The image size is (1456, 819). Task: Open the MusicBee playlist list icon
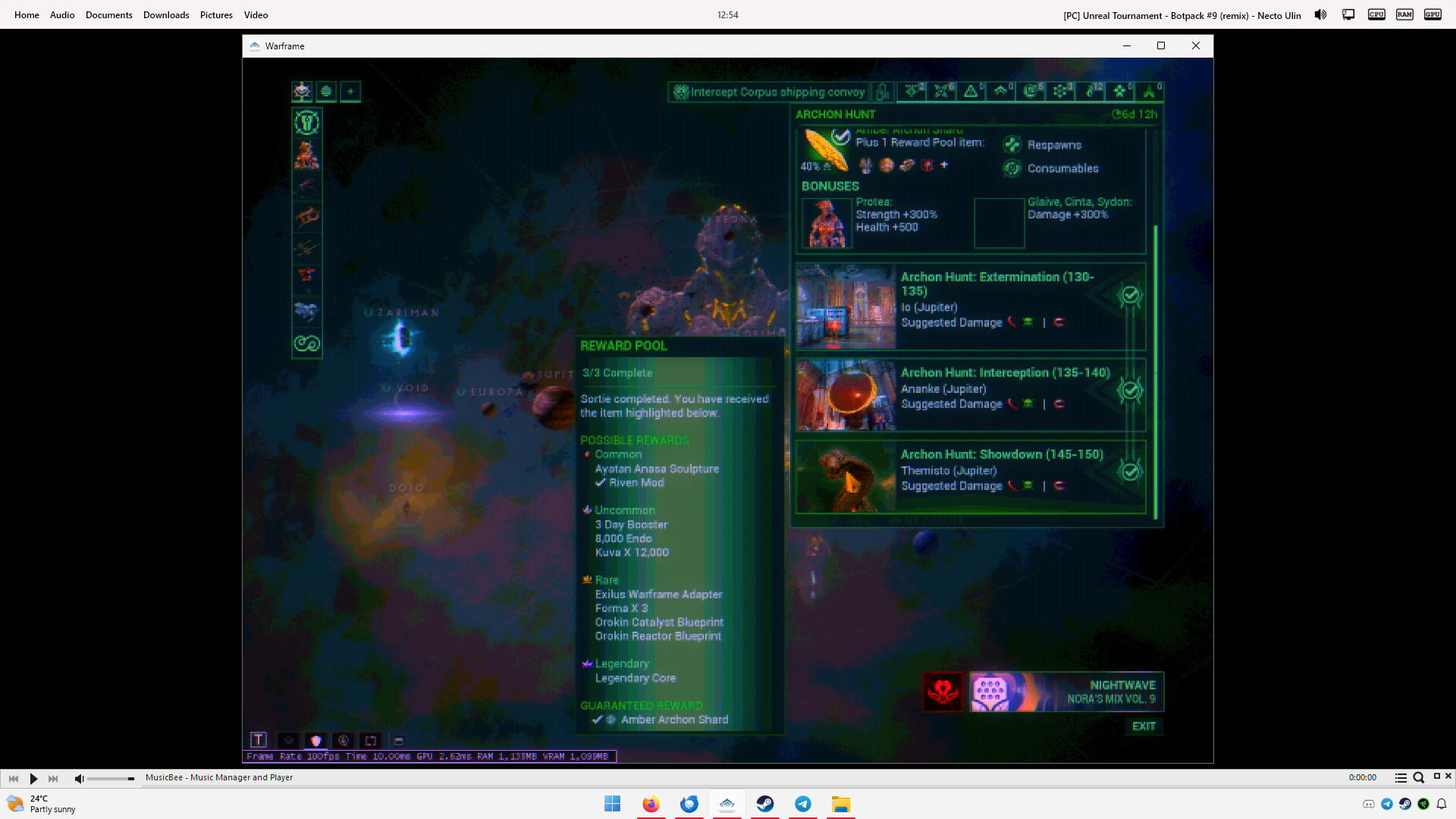click(x=1401, y=777)
